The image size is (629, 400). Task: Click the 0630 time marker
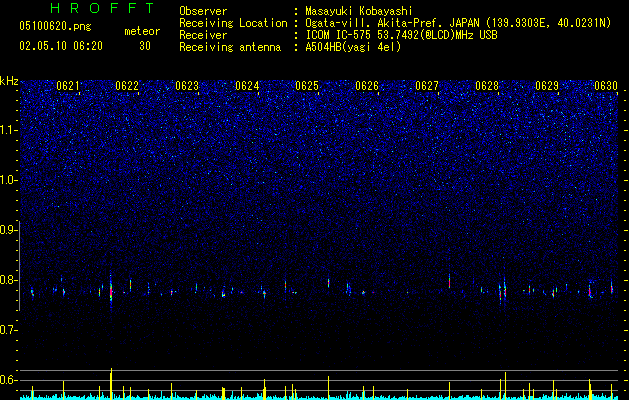[x=606, y=86]
